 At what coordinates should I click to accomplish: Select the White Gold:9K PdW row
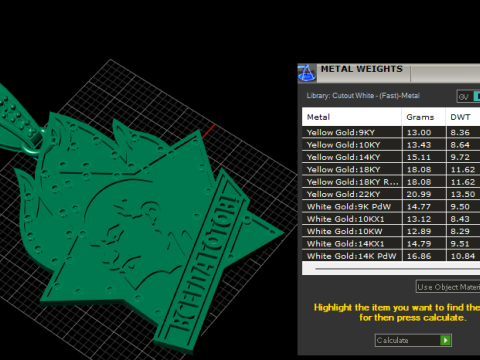tap(391, 206)
